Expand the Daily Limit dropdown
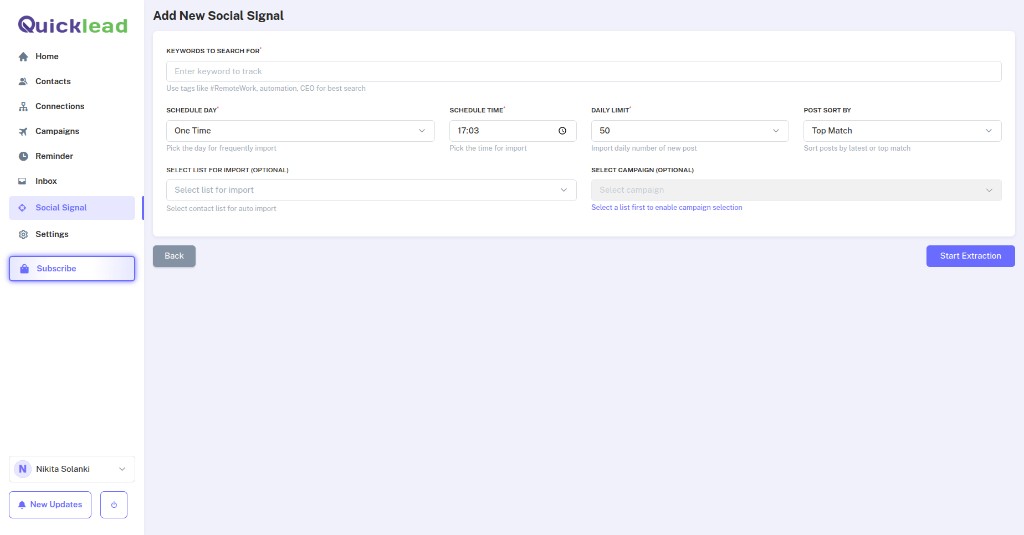Image resolution: width=1024 pixels, height=535 pixels. (690, 131)
